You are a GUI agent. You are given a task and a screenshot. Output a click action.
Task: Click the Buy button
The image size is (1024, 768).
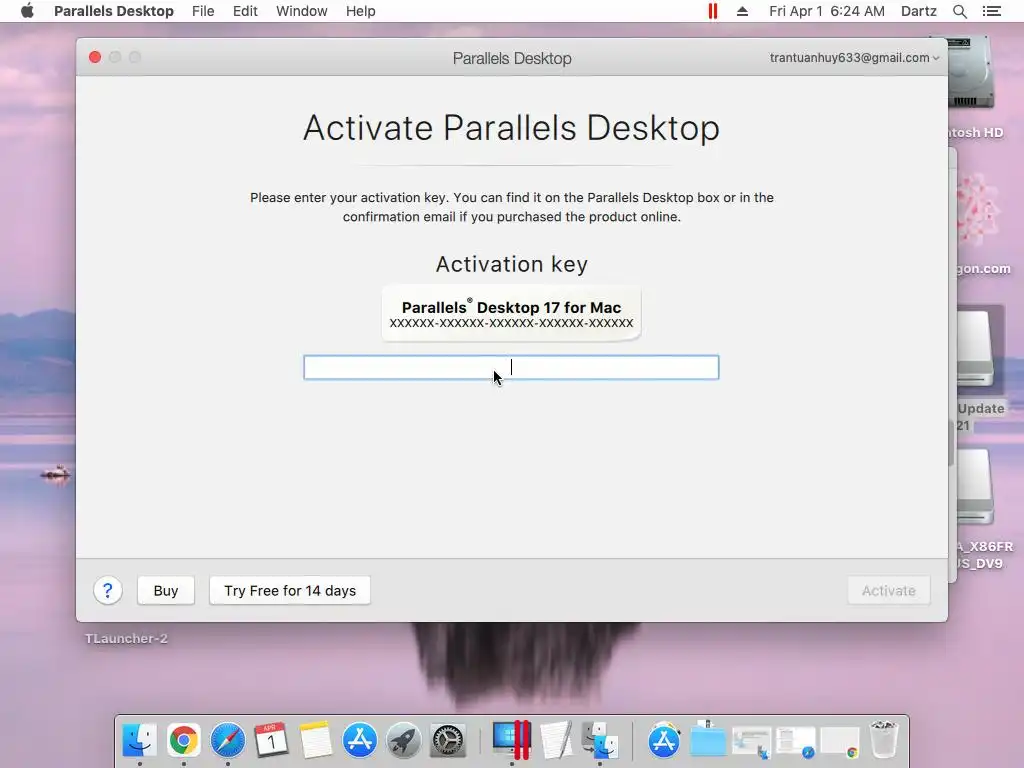pyautogui.click(x=166, y=590)
